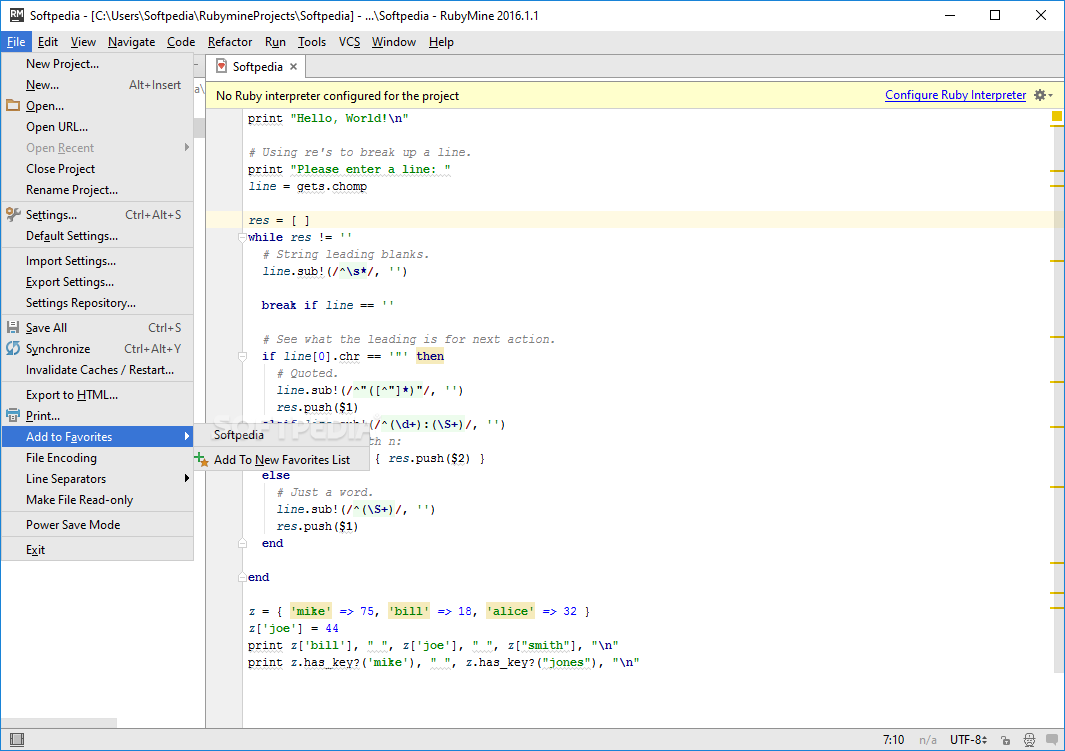Click the File menu header

(16, 42)
